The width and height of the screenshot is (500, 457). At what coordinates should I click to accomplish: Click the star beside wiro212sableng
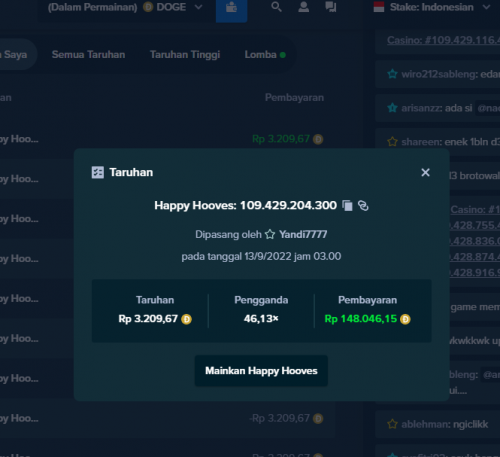(x=393, y=74)
